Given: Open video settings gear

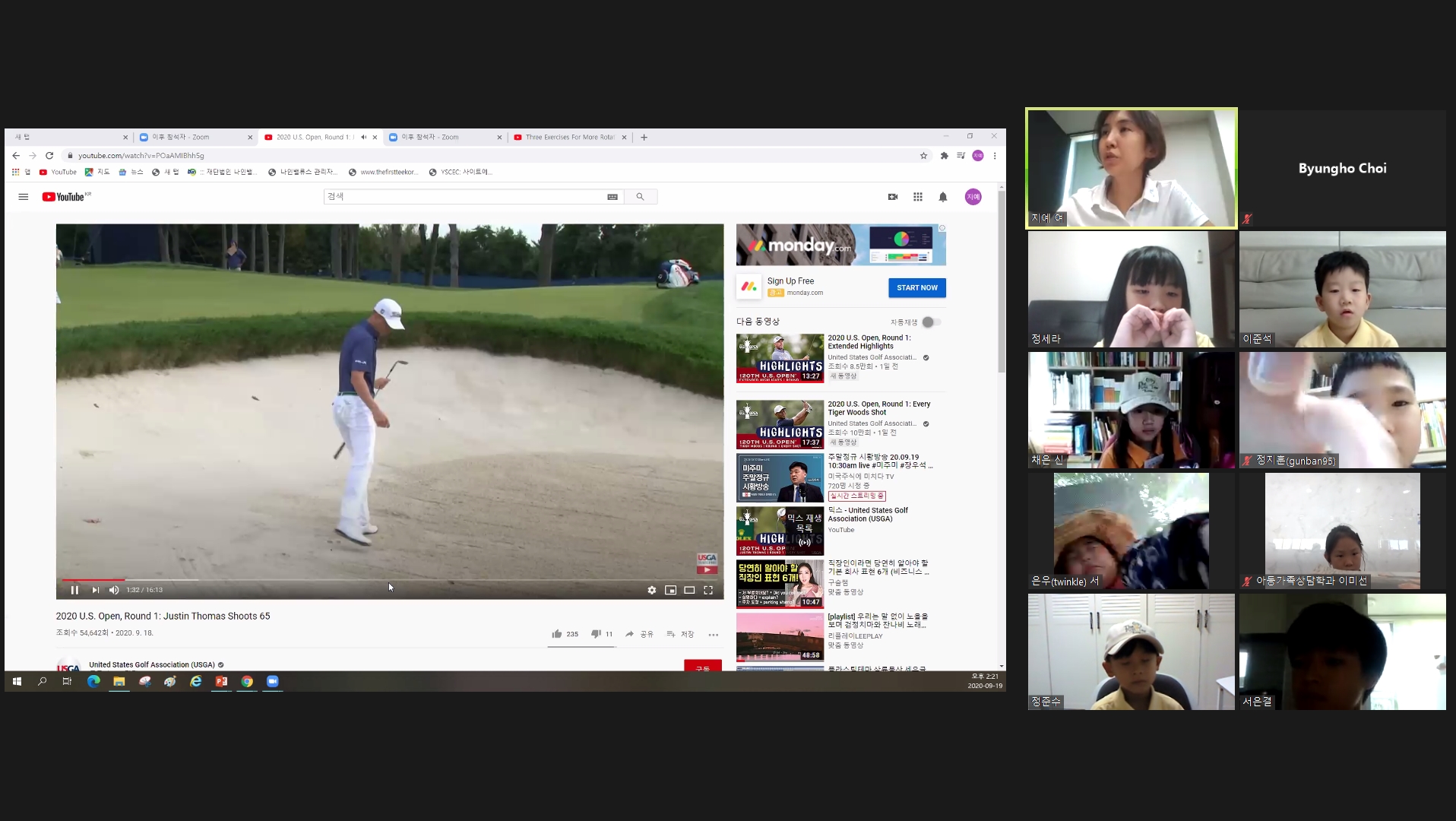Looking at the screenshot, I should (651, 590).
